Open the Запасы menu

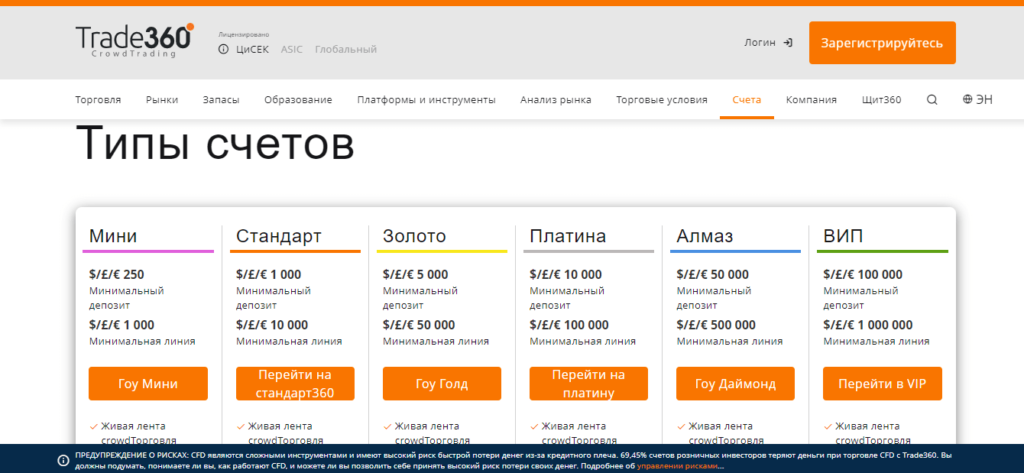click(x=221, y=100)
